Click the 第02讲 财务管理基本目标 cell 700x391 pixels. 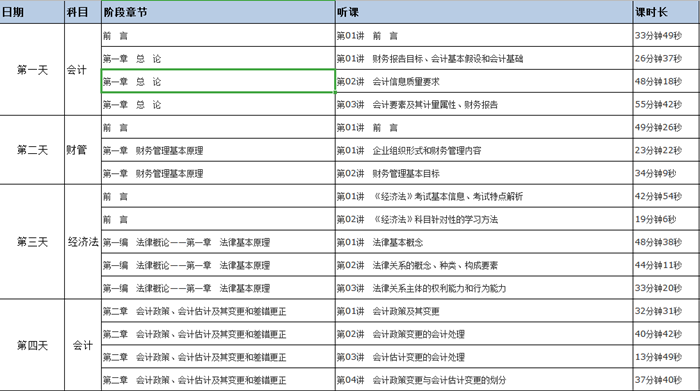coord(484,173)
